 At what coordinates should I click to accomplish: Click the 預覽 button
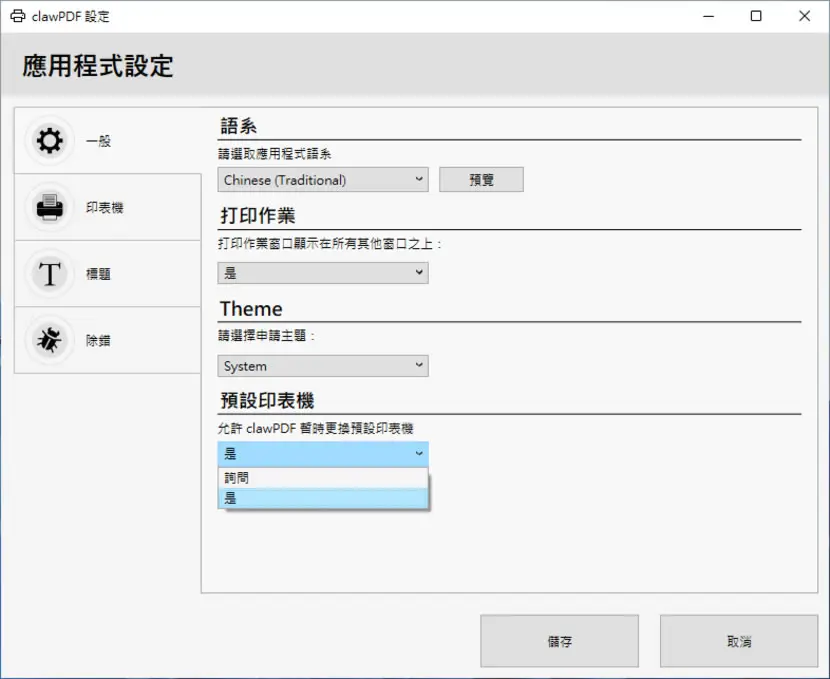481,179
